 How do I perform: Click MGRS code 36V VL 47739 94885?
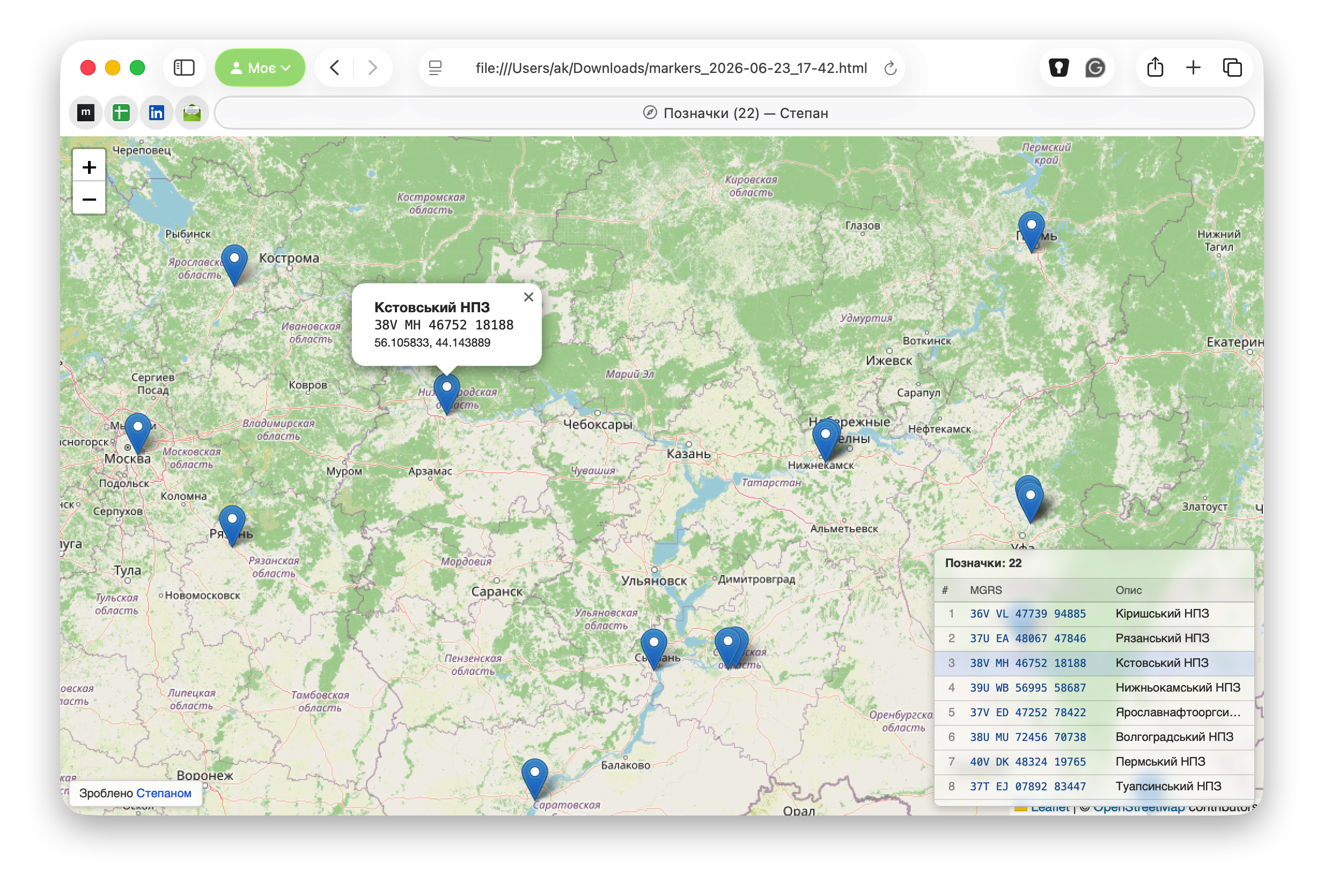(x=1028, y=613)
